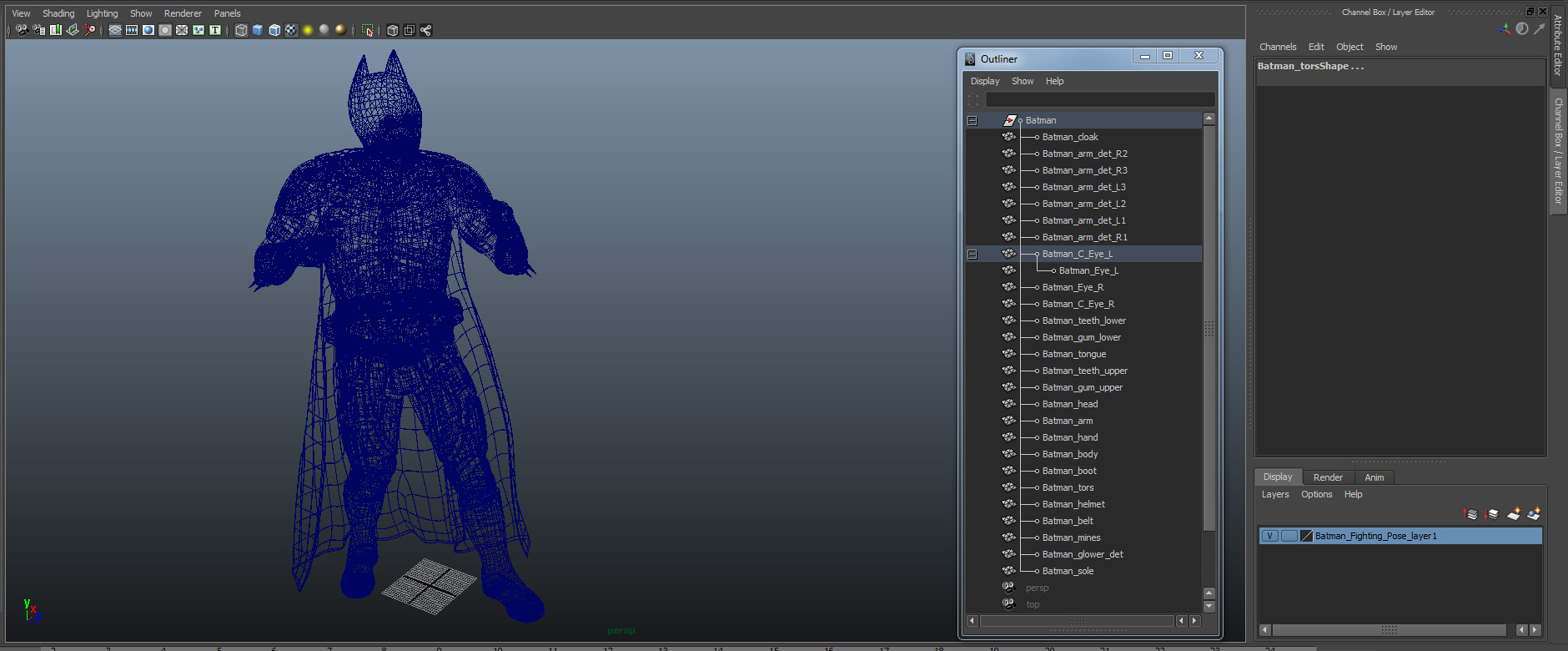The height and width of the screenshot is (651, 1568).
Task: Toggle the 2D Pan/Zoom icon
Action: pyautogui.click(x=89, y=30)
